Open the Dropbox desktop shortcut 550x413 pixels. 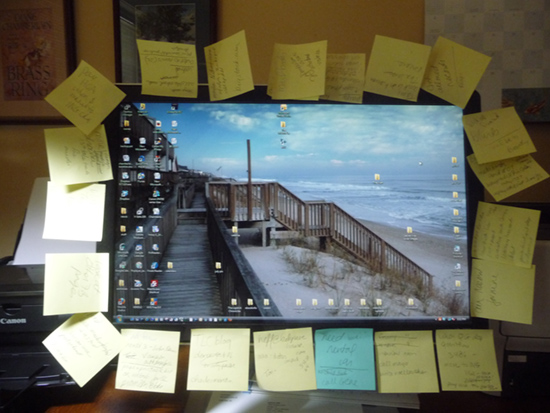tap(125, 193)
